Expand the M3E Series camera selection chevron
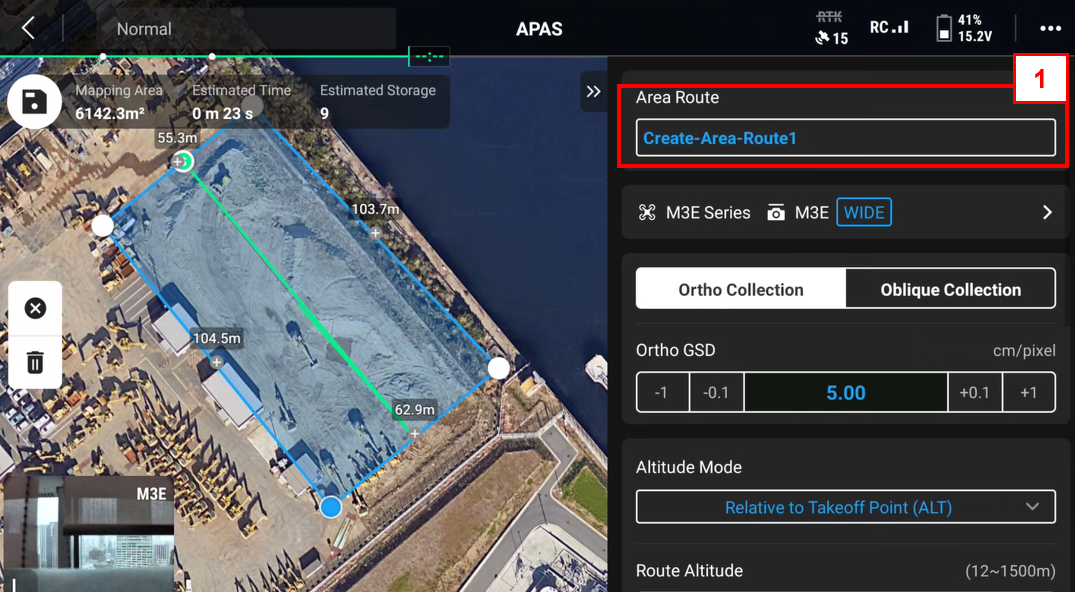1075x592 pixels. click(1047, 213)
